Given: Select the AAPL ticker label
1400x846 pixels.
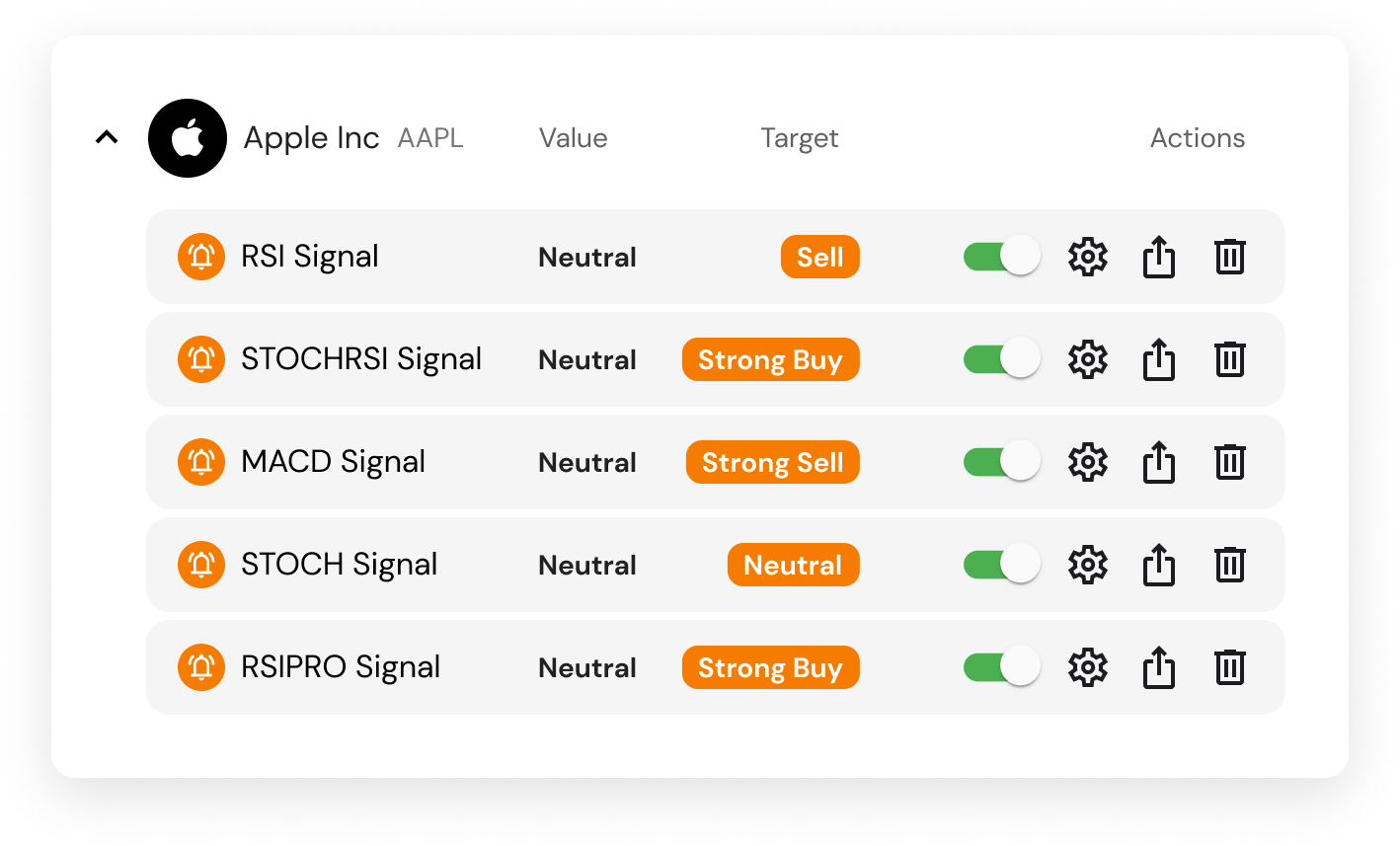Looking at the screenshot, I should tap(429, 138).
